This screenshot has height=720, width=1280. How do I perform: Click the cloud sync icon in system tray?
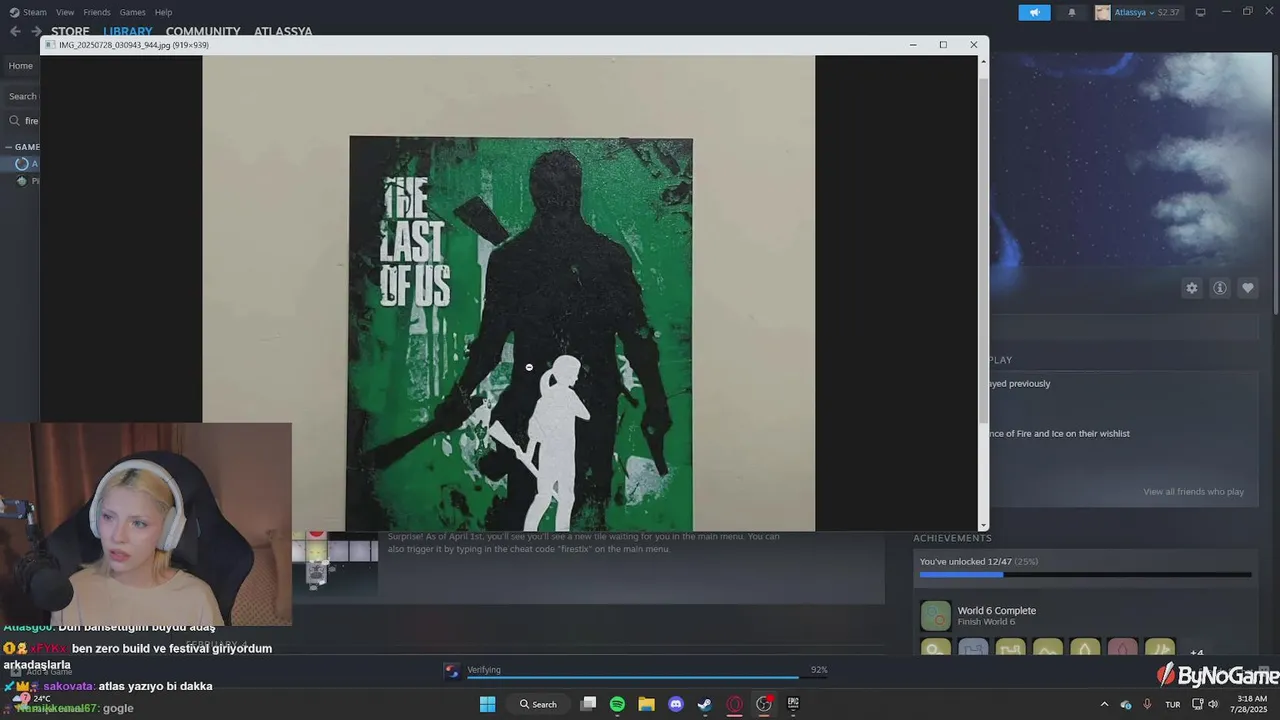(x=1126, y=704)
